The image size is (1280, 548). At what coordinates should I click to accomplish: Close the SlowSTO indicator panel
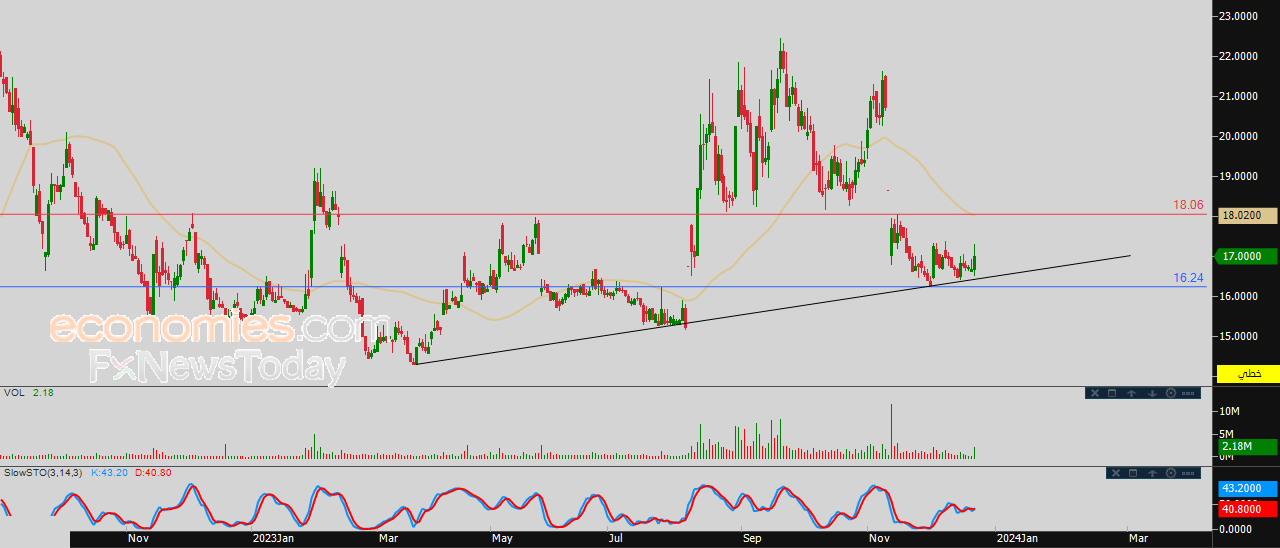[1114, 472]
